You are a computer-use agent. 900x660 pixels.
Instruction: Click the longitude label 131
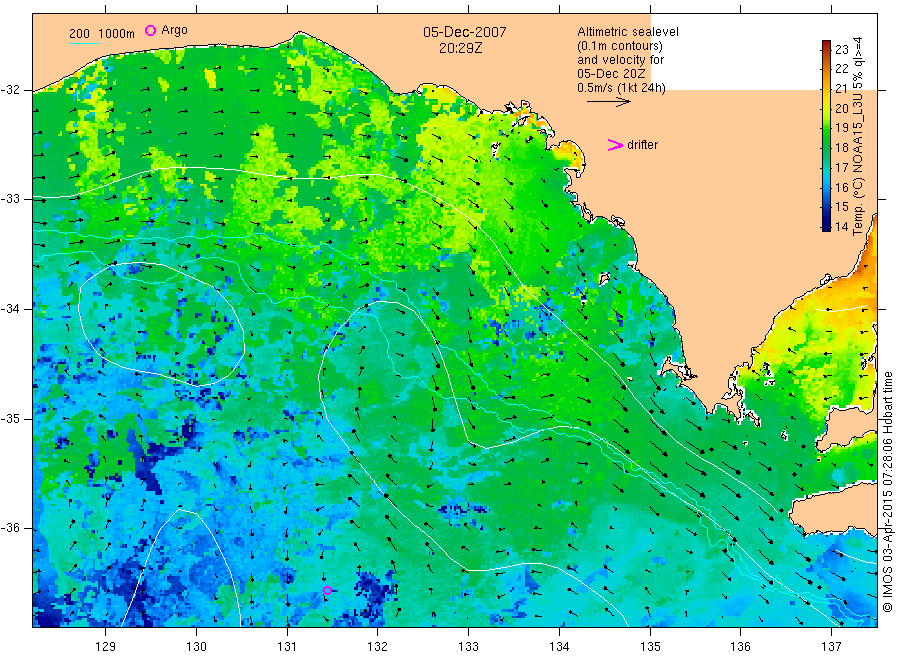(x=287, y=647)
